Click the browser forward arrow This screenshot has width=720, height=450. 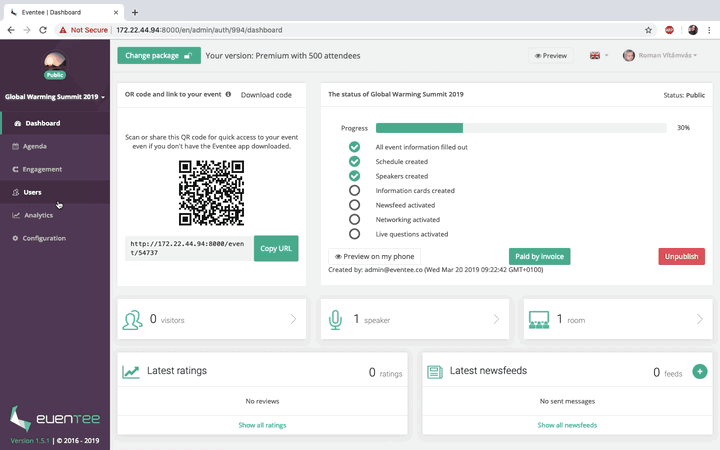tap(27, 30)
